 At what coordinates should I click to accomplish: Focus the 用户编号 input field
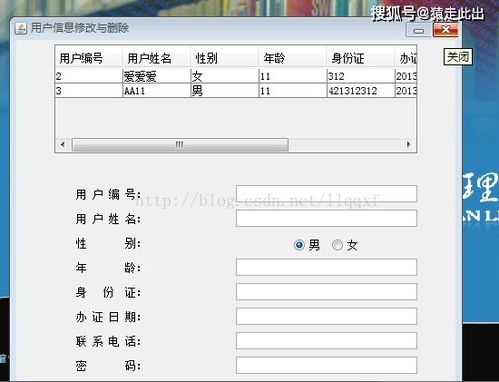click(326, 194)
